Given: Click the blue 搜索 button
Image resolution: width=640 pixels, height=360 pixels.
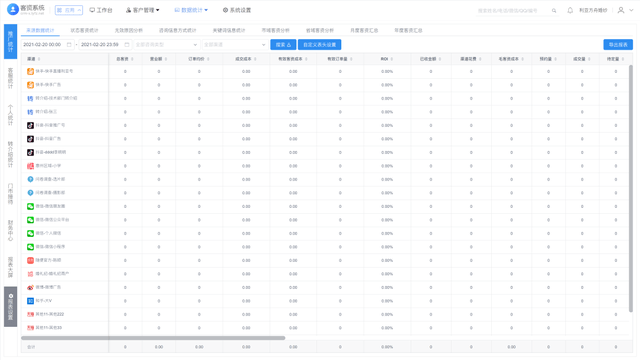Looking at the screenshot, I should tap(283, 44).
